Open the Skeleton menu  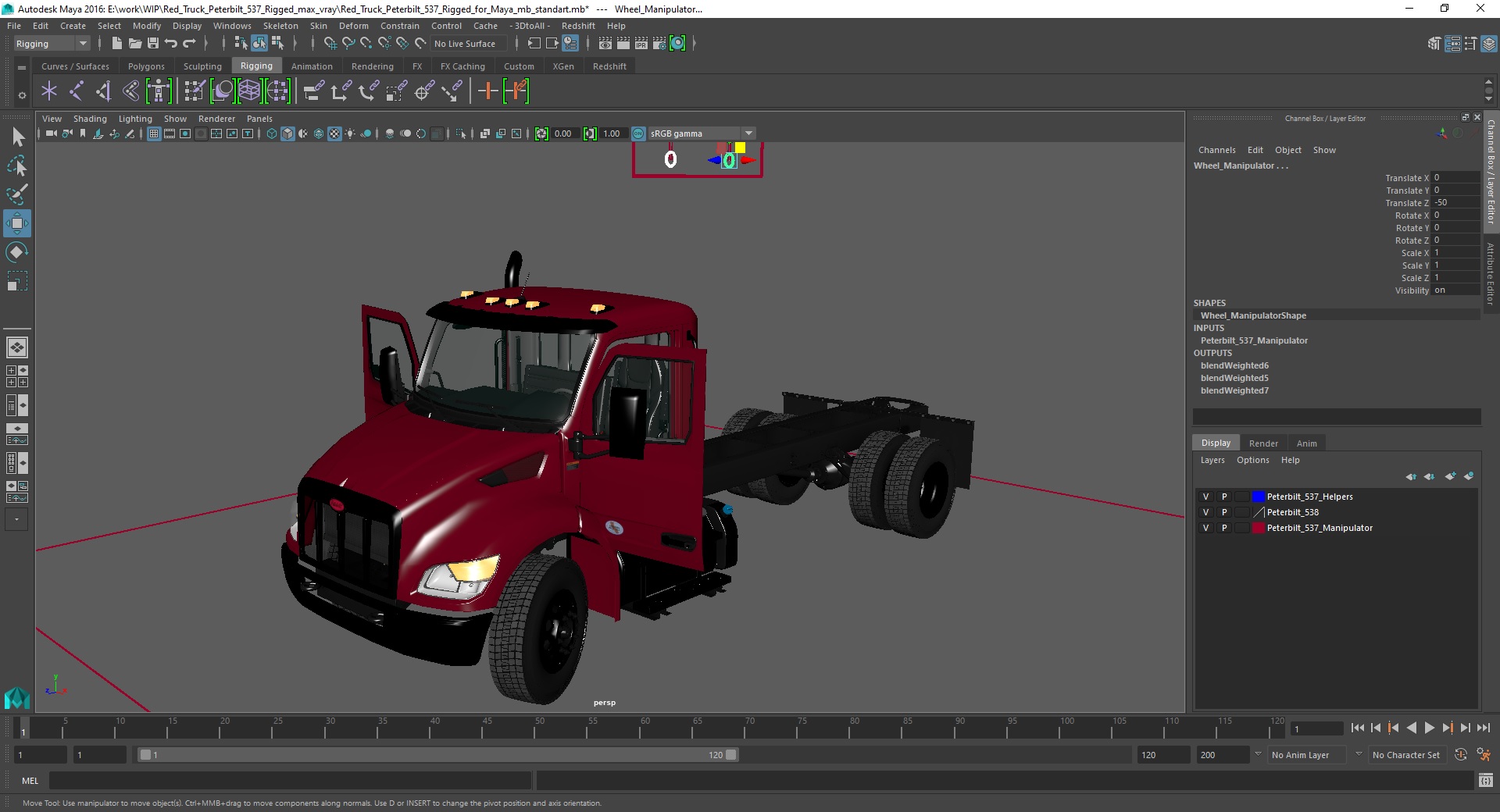tap(280, 26)
